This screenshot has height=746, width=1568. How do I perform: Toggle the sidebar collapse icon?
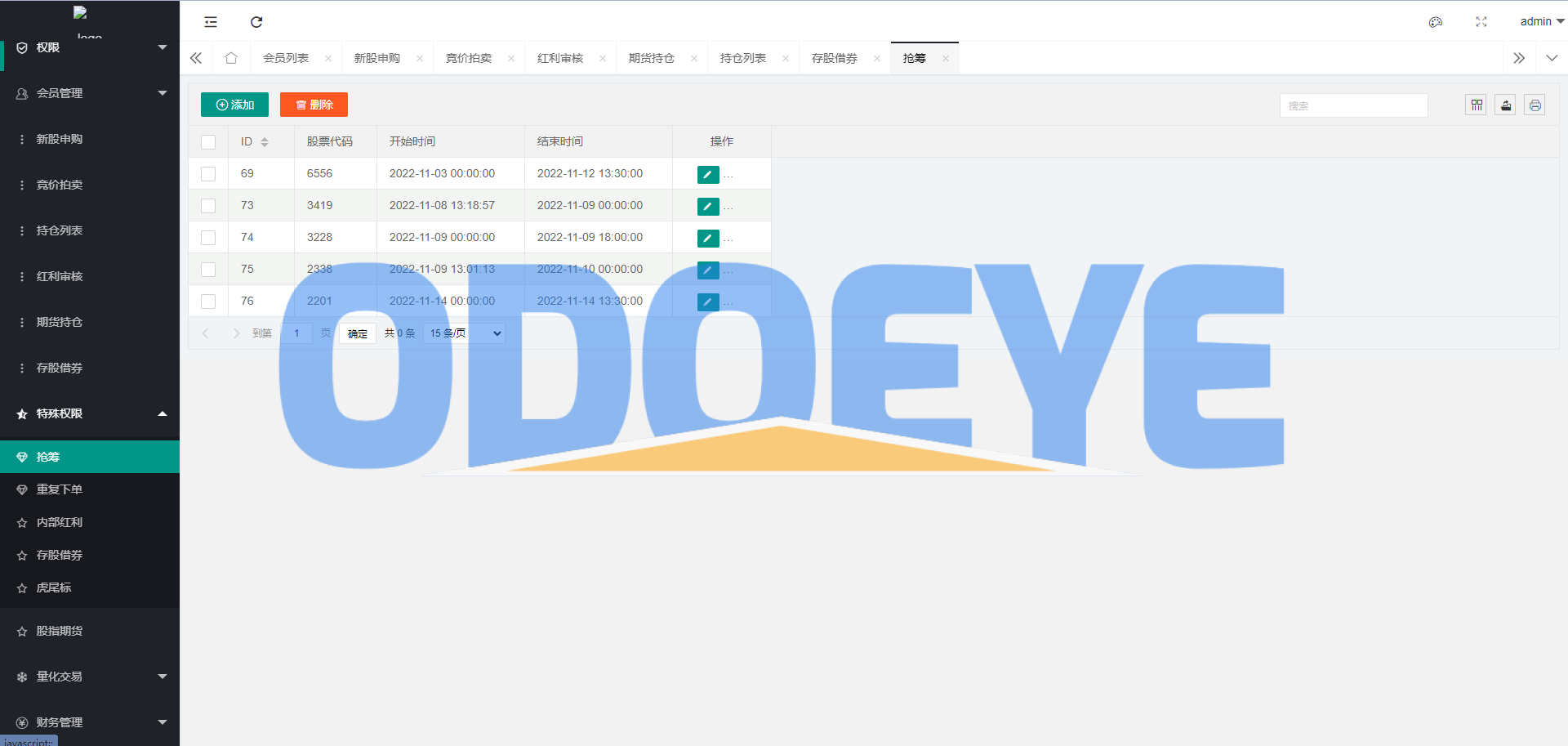(x=211, y=22)
